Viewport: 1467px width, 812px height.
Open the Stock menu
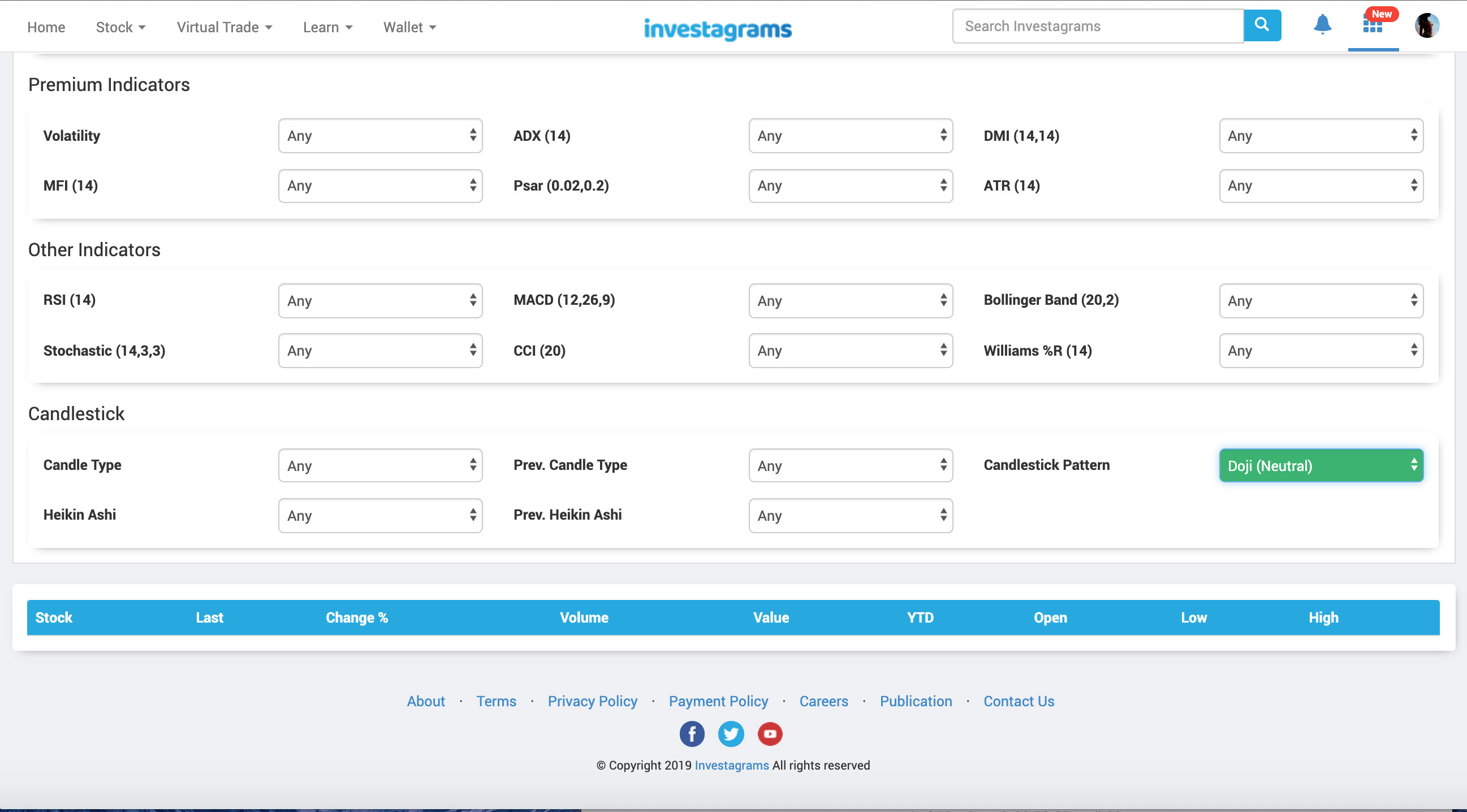(x=120, y=27)
